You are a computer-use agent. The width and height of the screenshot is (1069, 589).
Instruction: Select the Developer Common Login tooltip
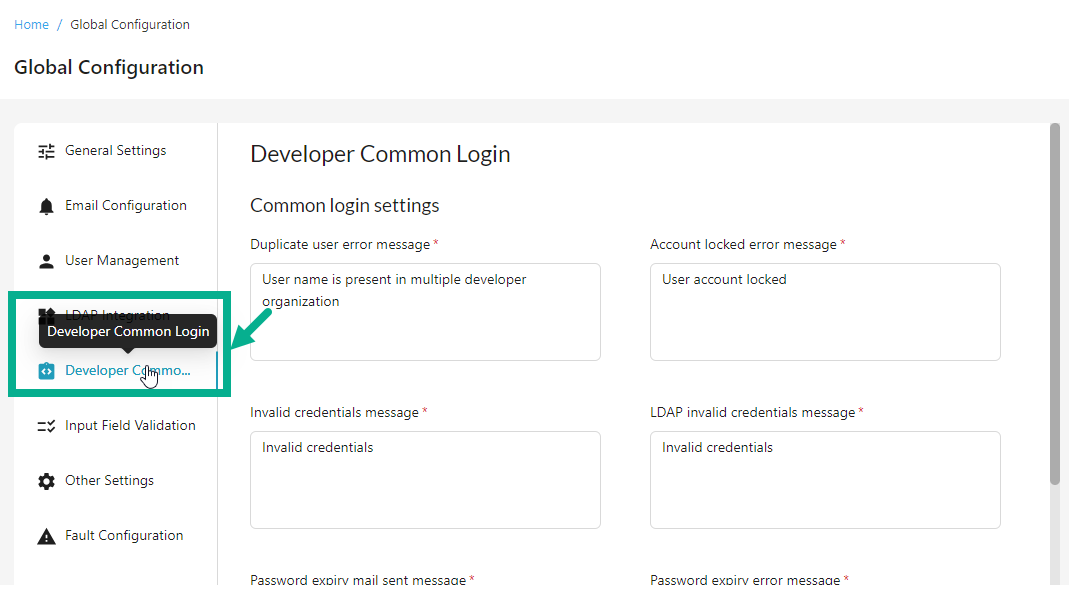coord(128,331)
